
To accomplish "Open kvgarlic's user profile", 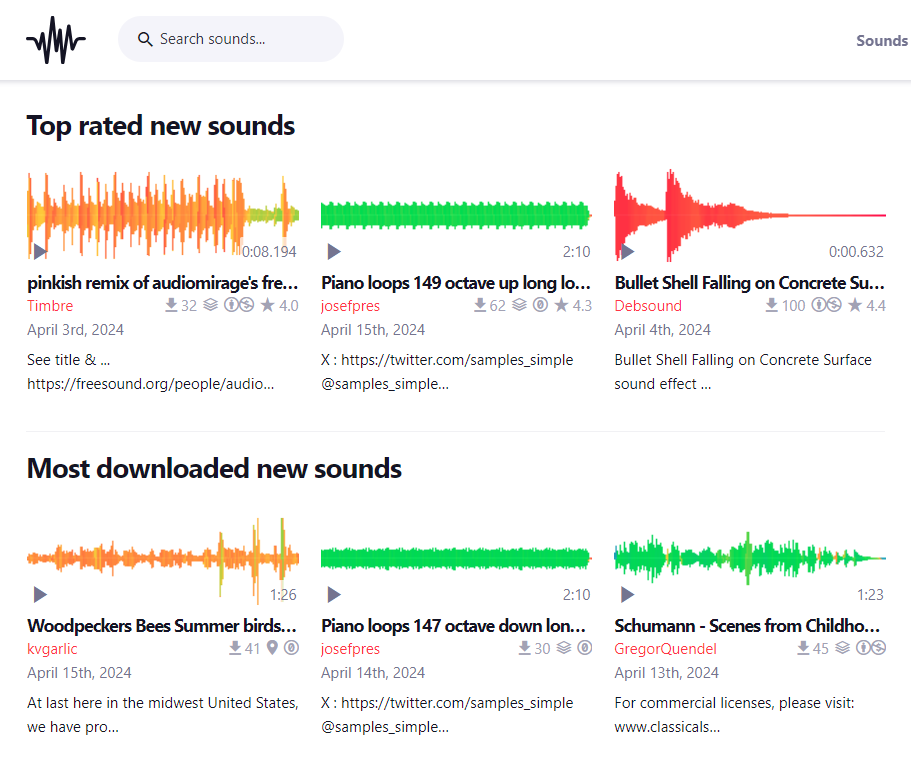I will tap(51, 648).
